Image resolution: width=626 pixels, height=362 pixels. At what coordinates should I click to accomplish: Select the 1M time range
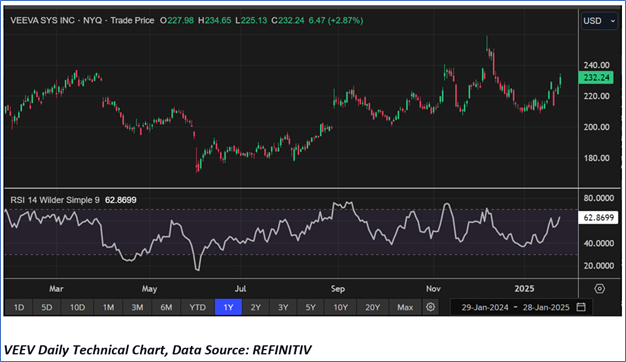(108, 307)
